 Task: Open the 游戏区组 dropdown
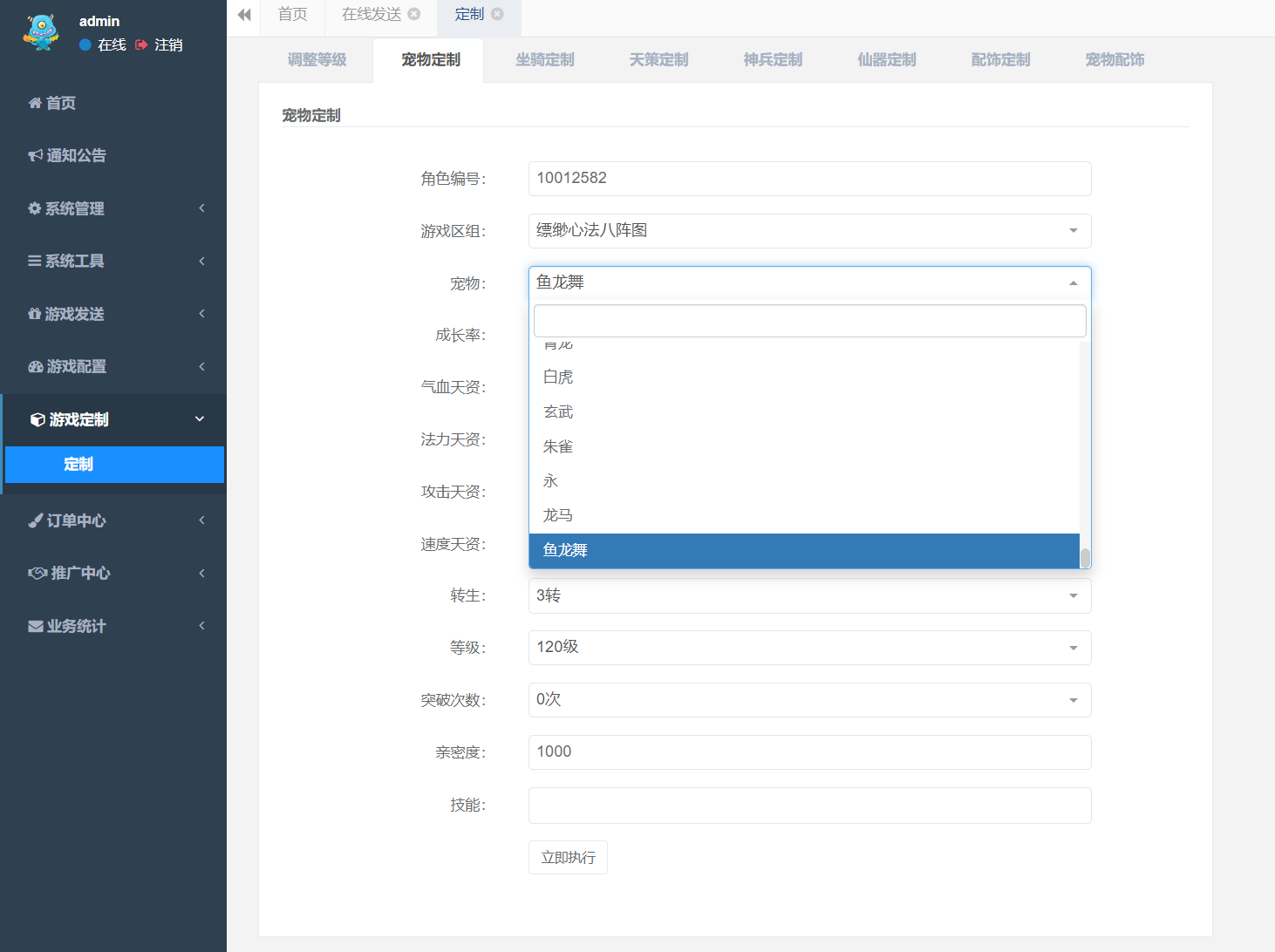pyautogui.click(x=809, y=231)
